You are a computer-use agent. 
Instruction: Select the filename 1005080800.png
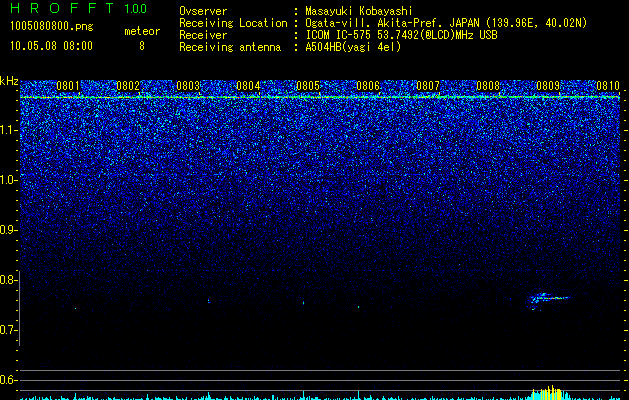pos(51,26)
